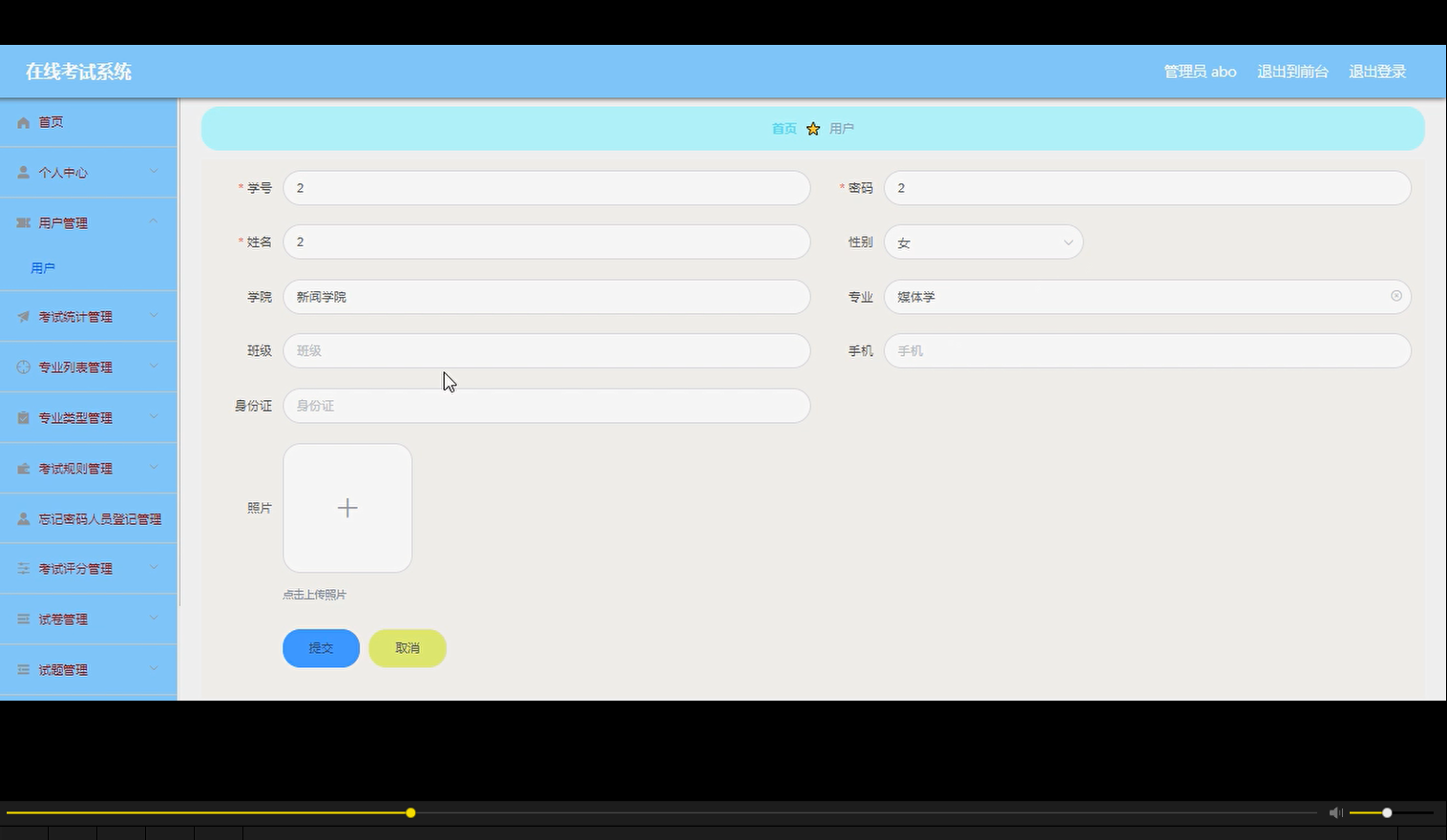Click the list icon beside 试卷管理
This screenshot has height=840, width=1447.
coord(24,619)
